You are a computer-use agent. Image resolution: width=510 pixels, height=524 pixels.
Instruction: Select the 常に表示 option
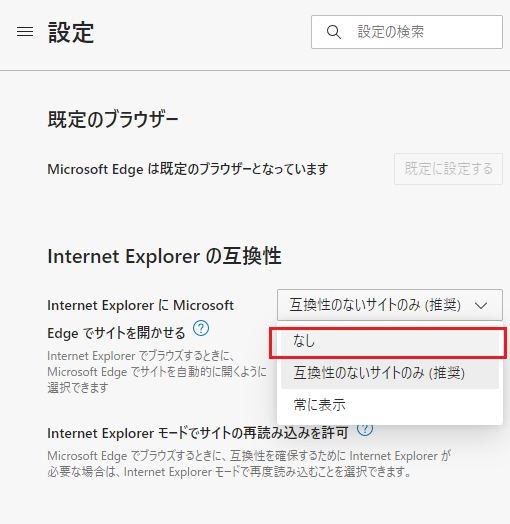390,405
